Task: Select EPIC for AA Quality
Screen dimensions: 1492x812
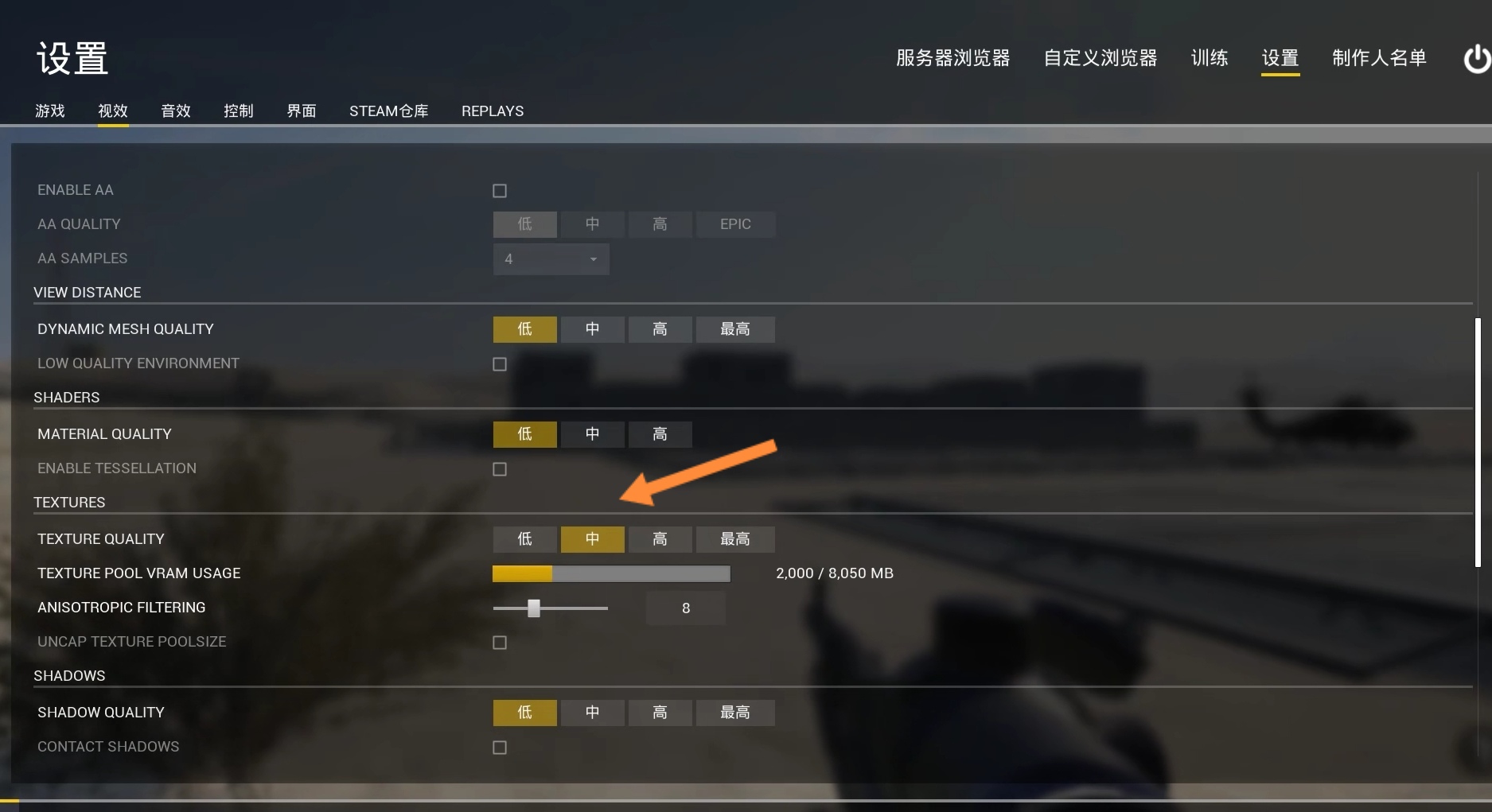Action: pyautogui.click(x=735, y=224)
